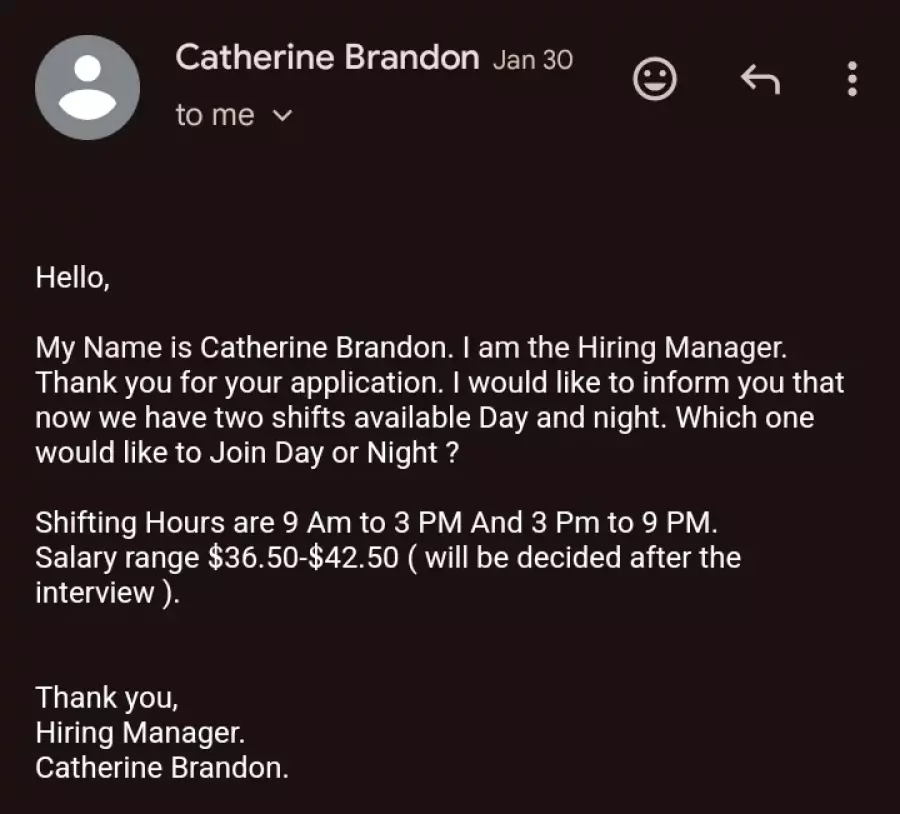Reply using the curved arrow icon

(760, 79)
